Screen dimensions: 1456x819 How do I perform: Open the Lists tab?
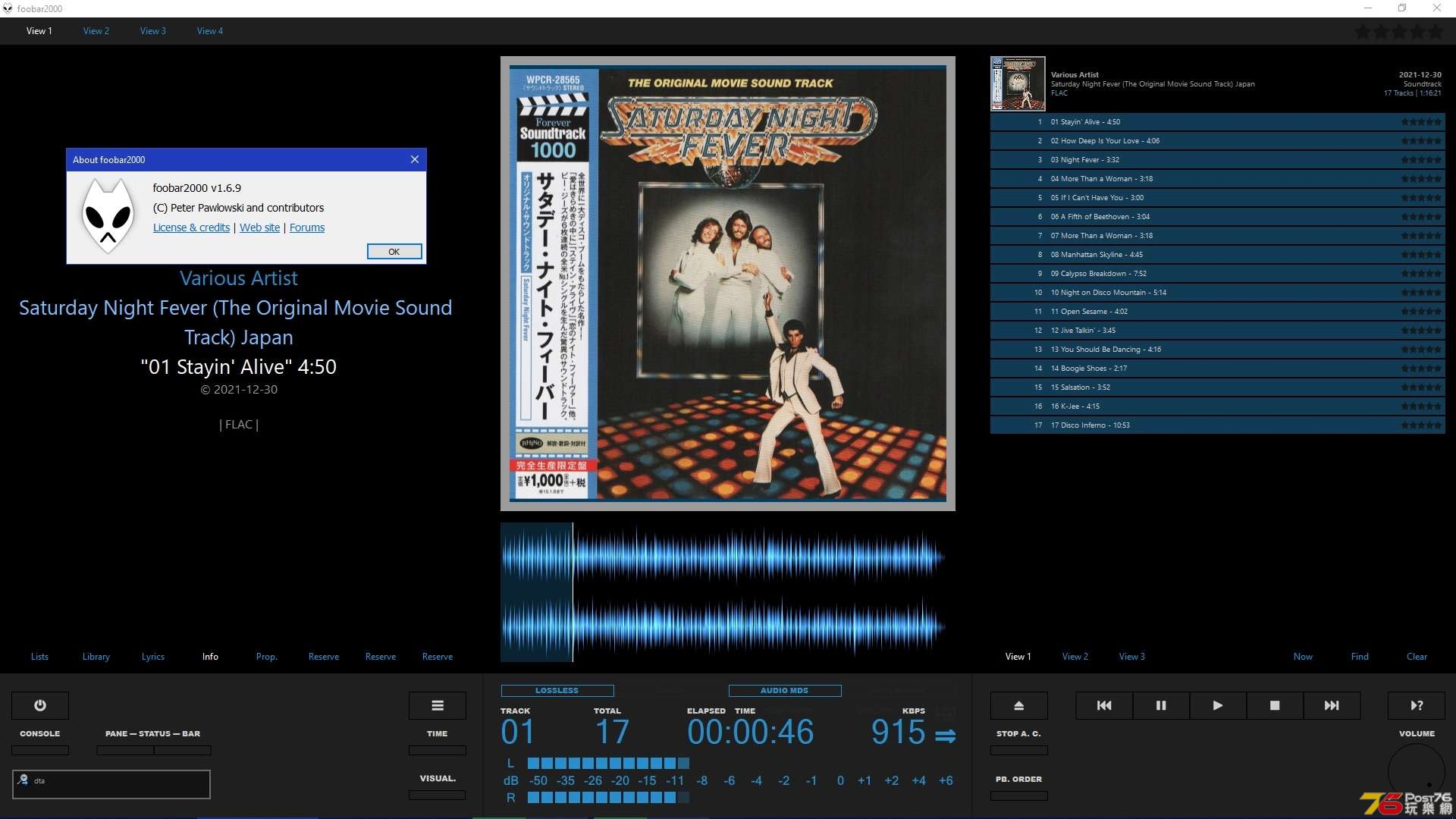[39, 657]
